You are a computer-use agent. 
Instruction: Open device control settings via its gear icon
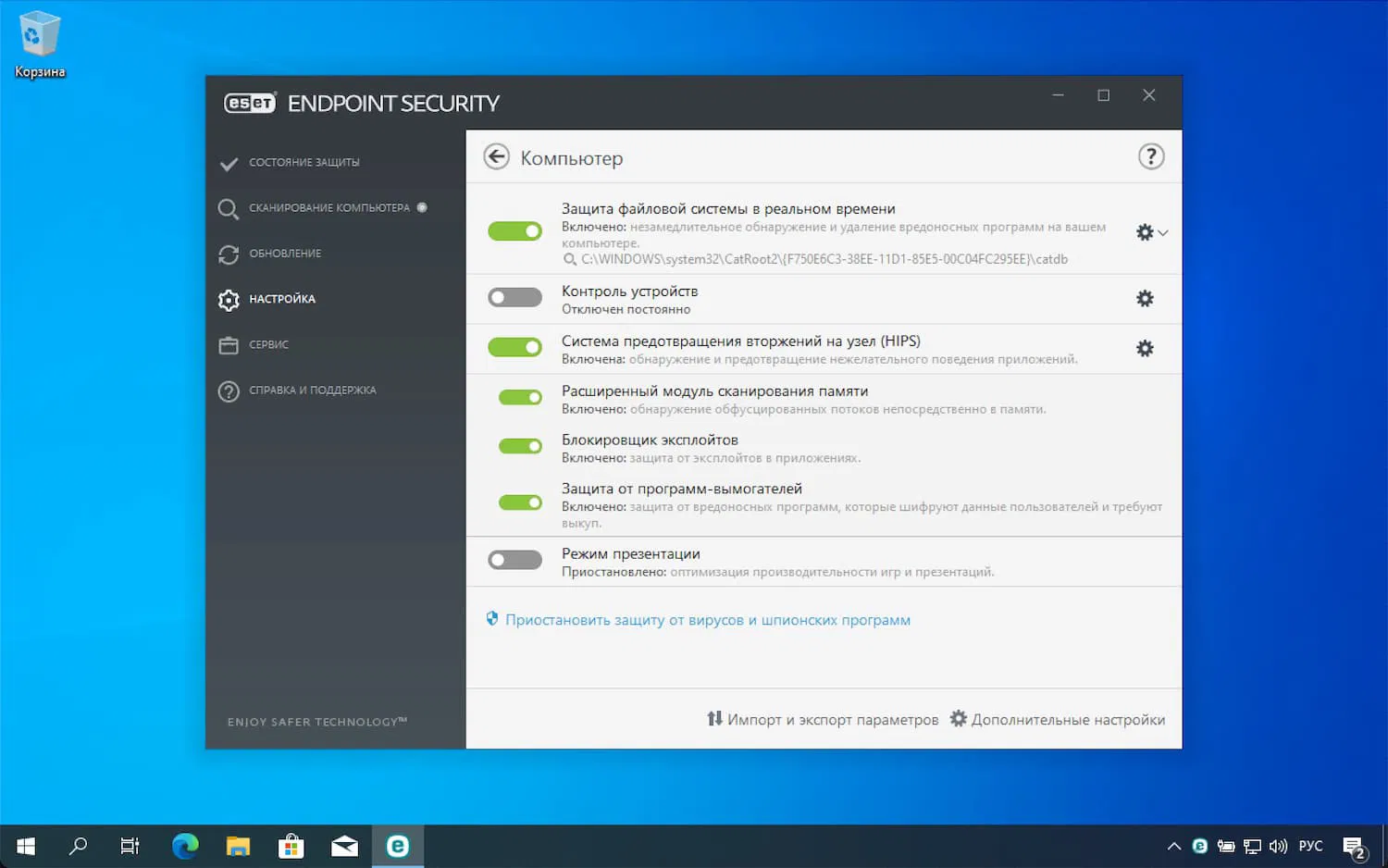pyautogui.click(x=1145, y=299)
